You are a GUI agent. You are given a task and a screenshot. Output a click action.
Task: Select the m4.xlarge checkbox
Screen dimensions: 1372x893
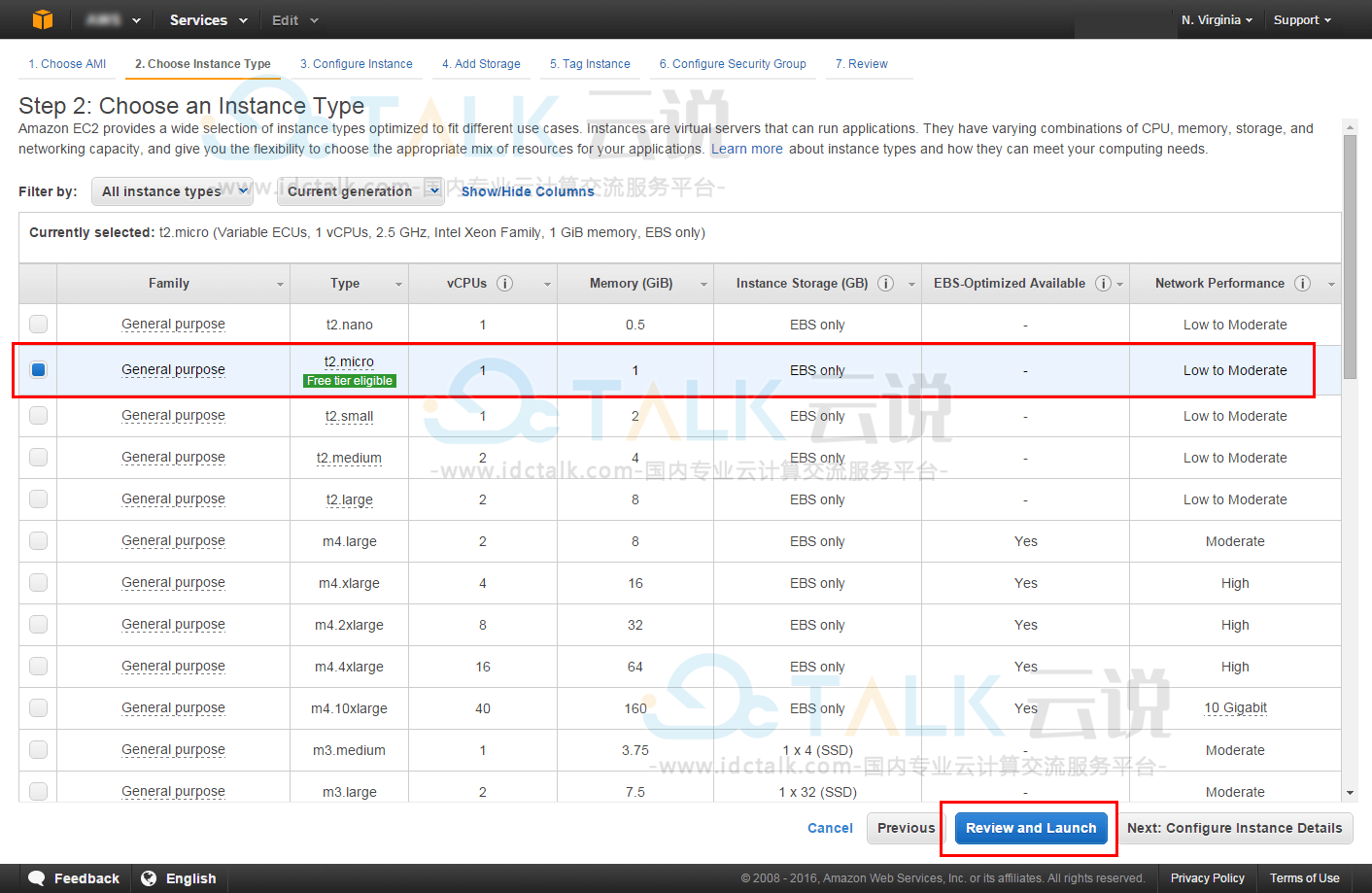38,582
